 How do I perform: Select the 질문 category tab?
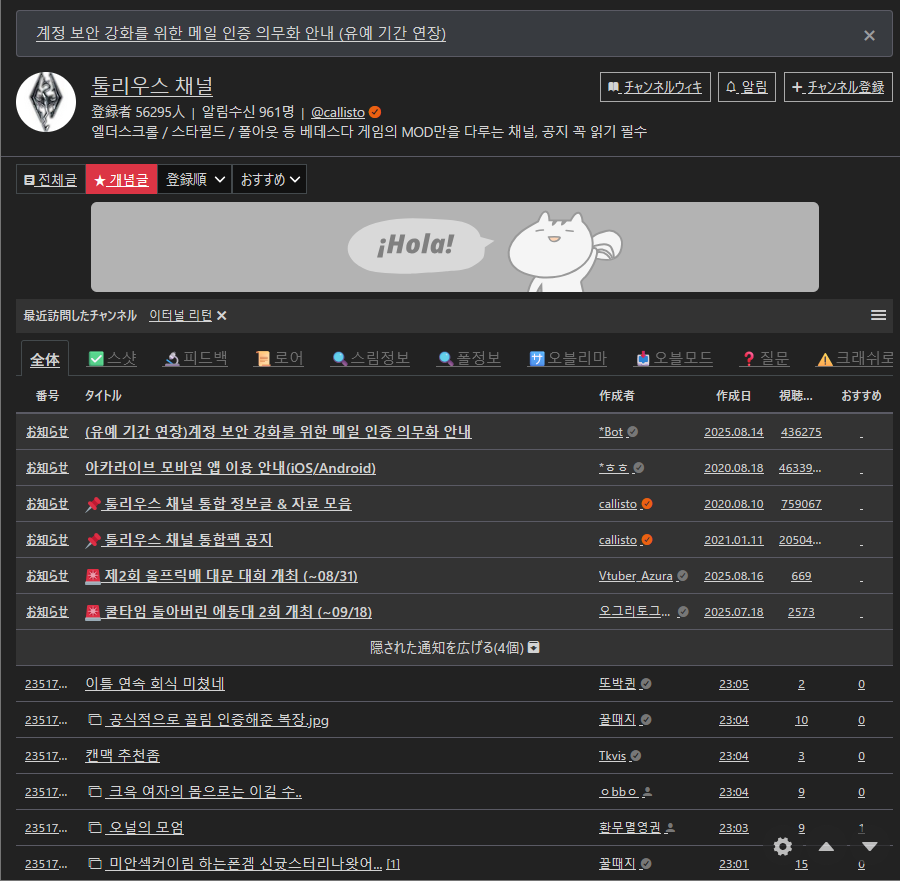tap(765, 358)
